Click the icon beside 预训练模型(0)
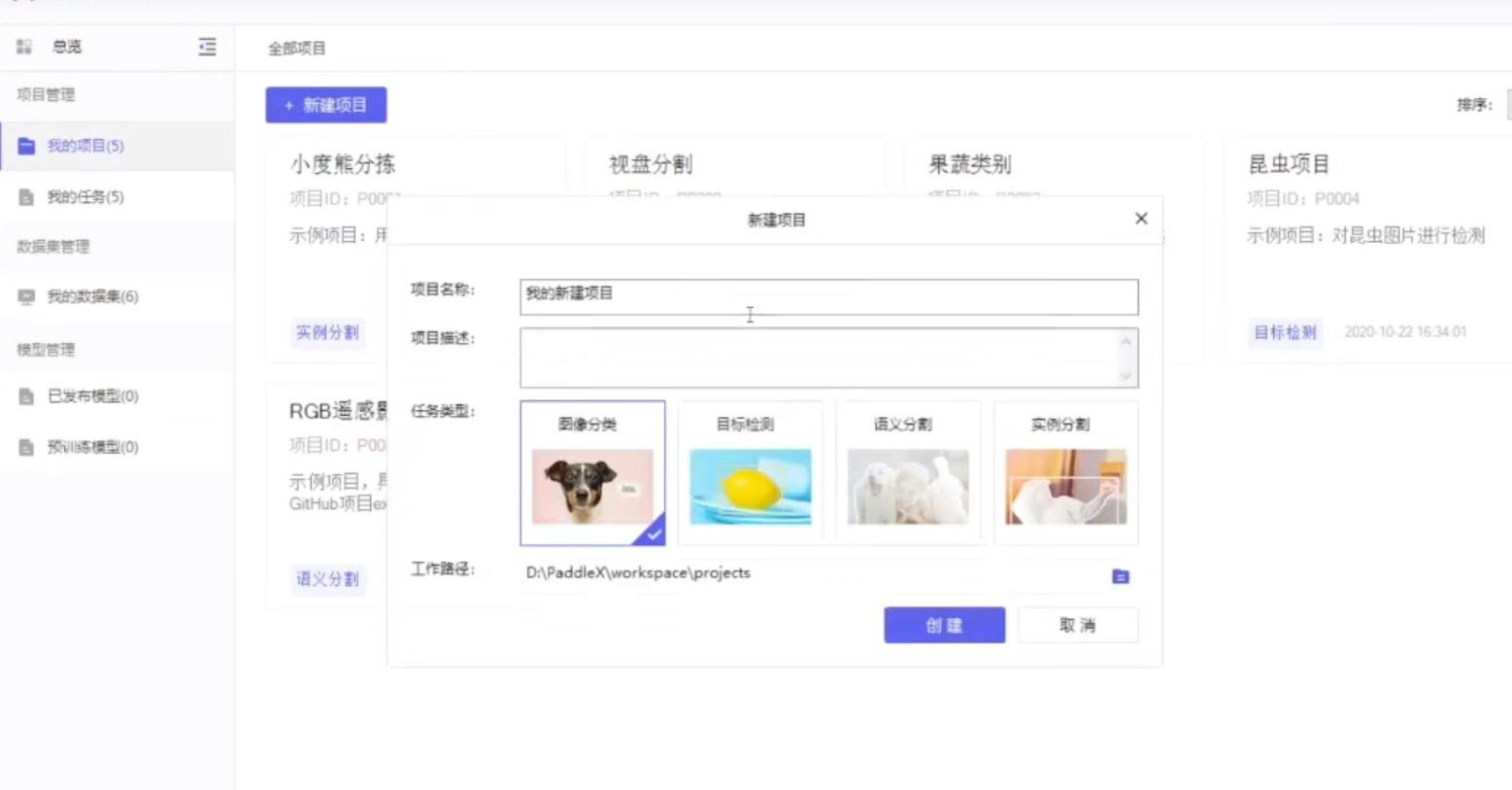The height and width of the screenshot is (790, 1512). pyautogui.click(x=26, y=446)
